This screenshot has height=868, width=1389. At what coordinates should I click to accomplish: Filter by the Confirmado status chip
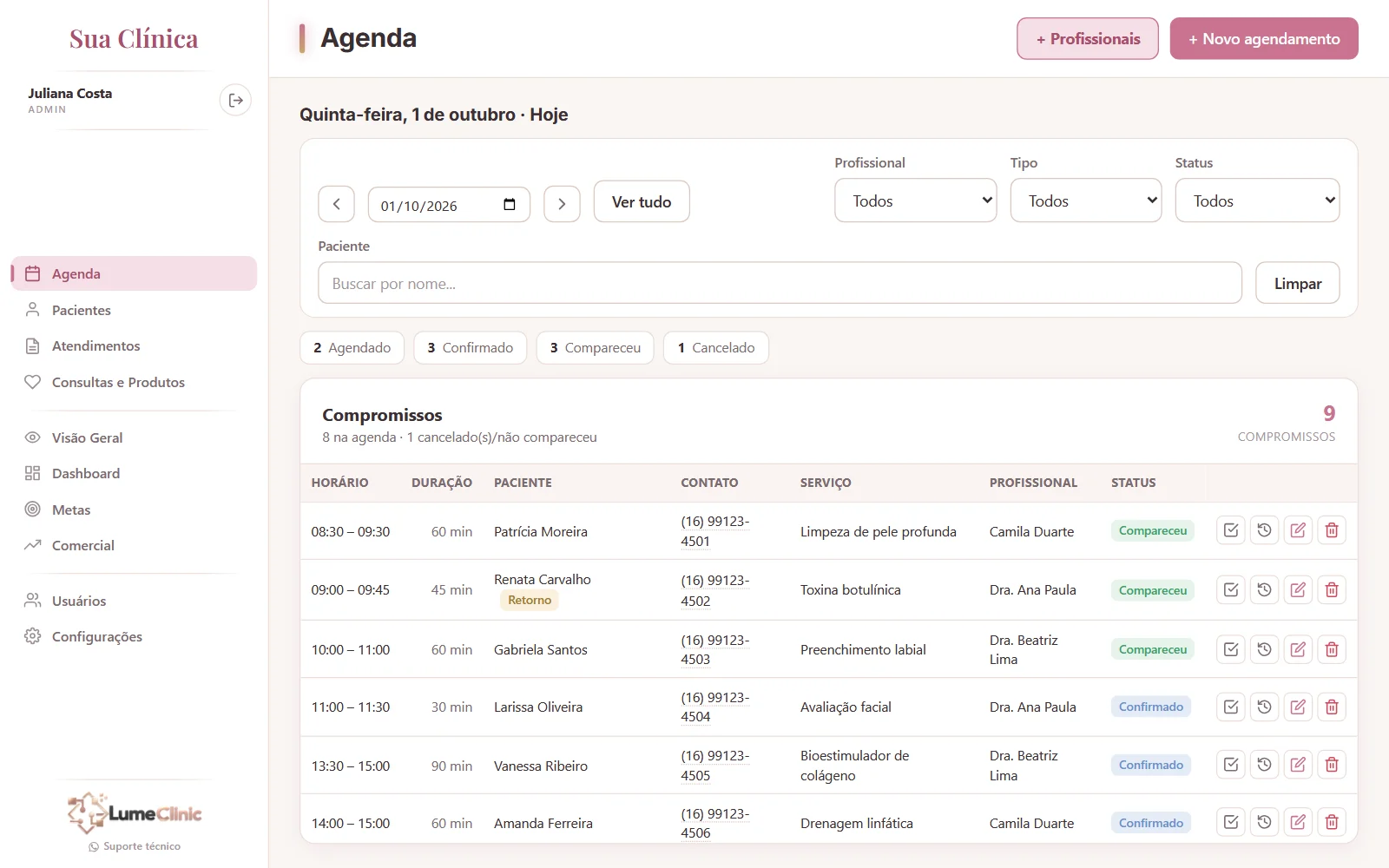471,348
